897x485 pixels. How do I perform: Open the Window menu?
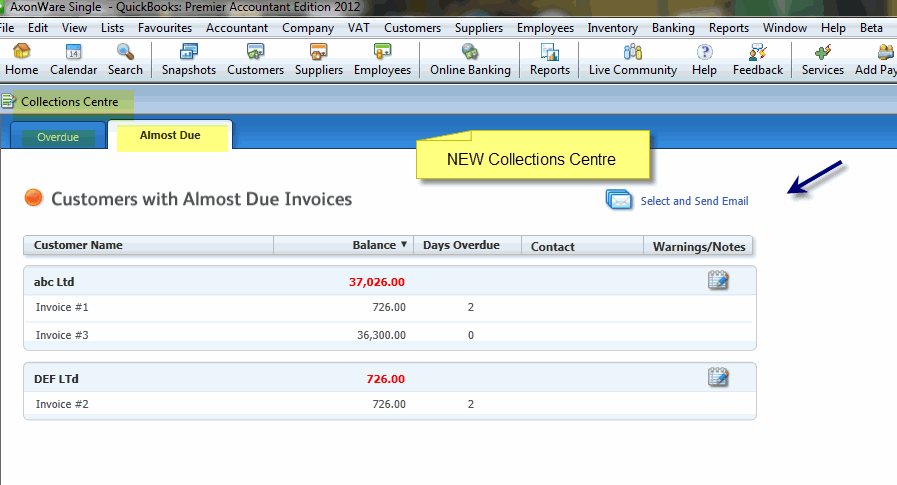pos(784,27)
